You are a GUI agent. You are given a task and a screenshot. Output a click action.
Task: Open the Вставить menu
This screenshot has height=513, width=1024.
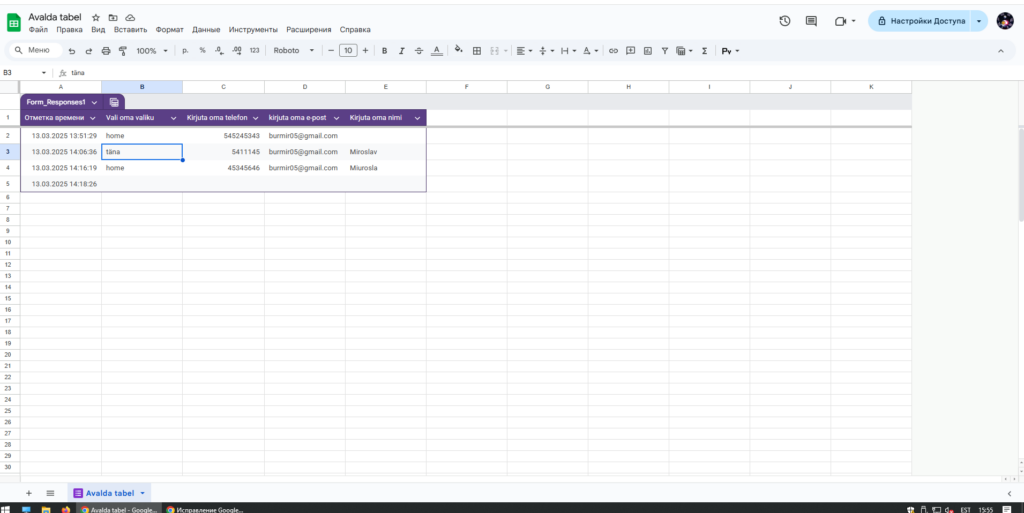click(130, 30)
